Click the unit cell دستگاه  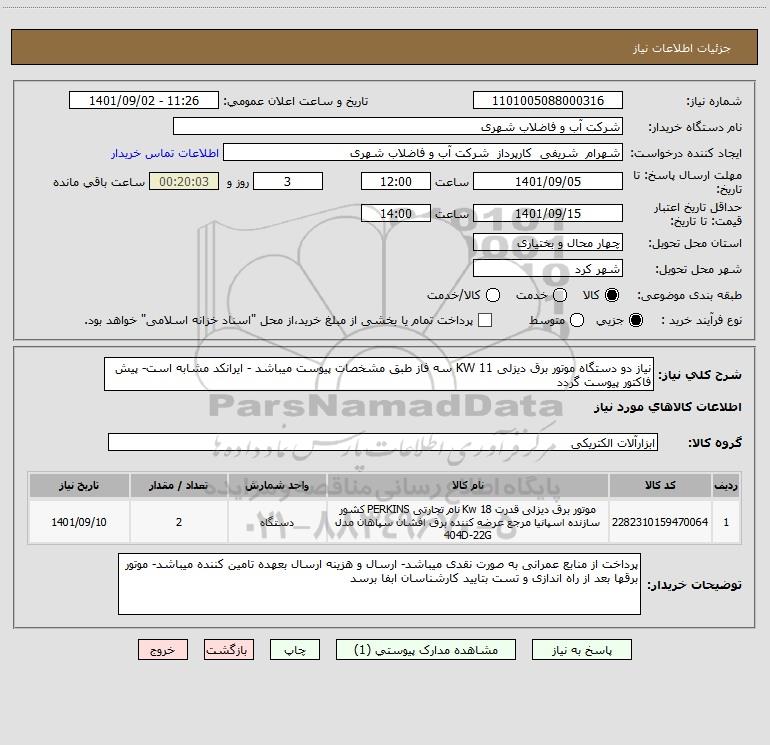(x=277, y=522)
